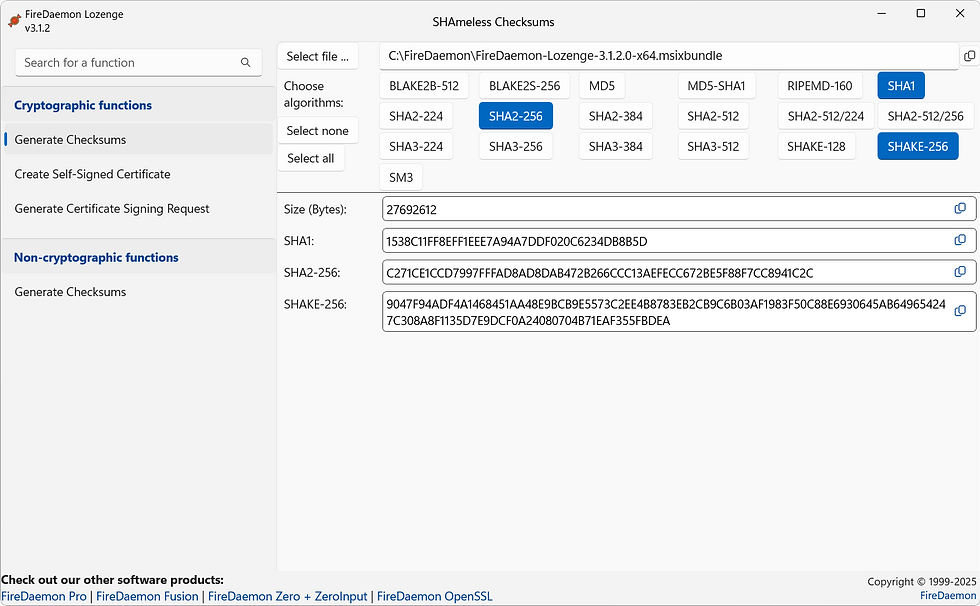
Task: Enable the RIPEMD-160 algorithm
Action: tap(820, 86)
